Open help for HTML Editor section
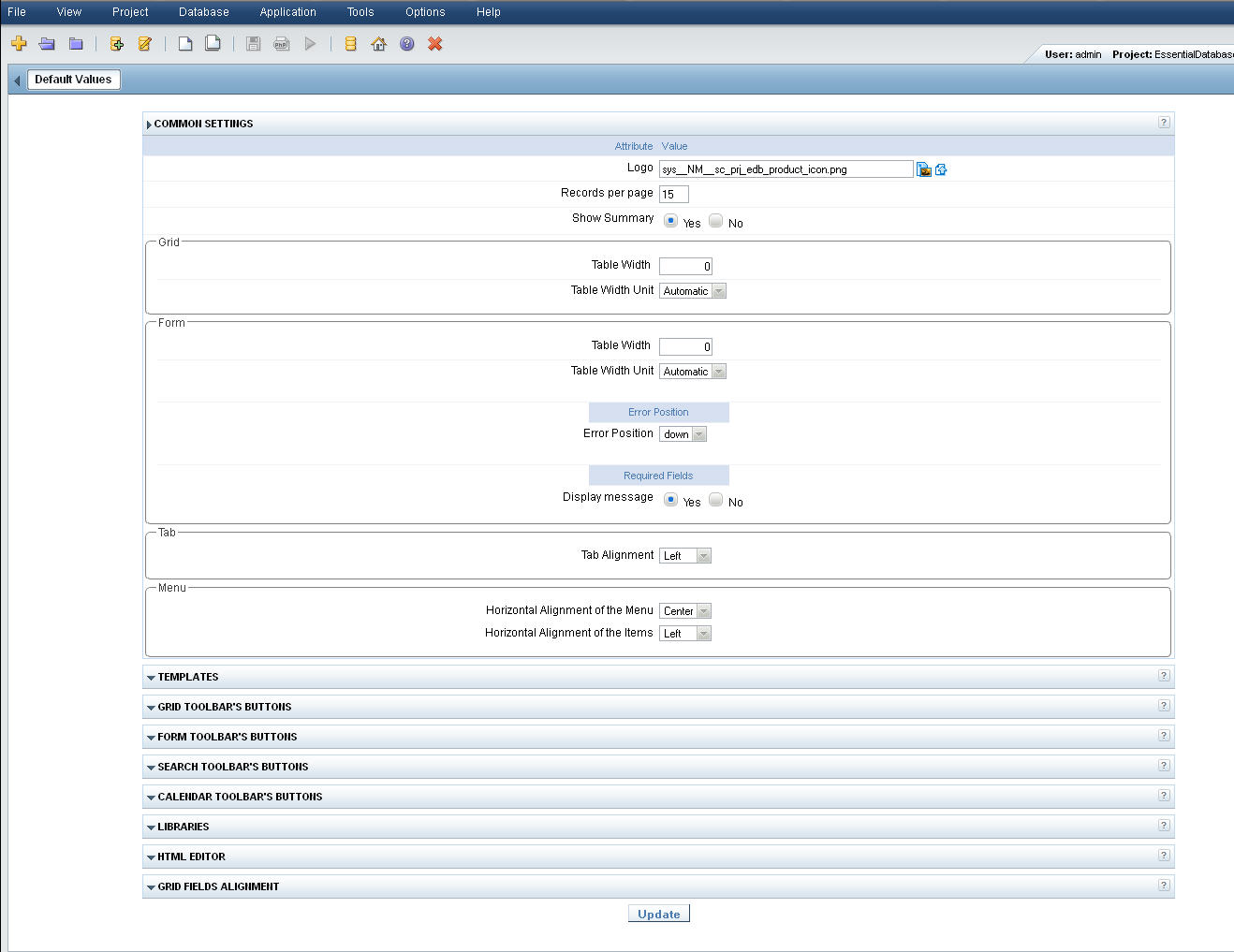This screenshot has height=952, width=1234. 1164,856
